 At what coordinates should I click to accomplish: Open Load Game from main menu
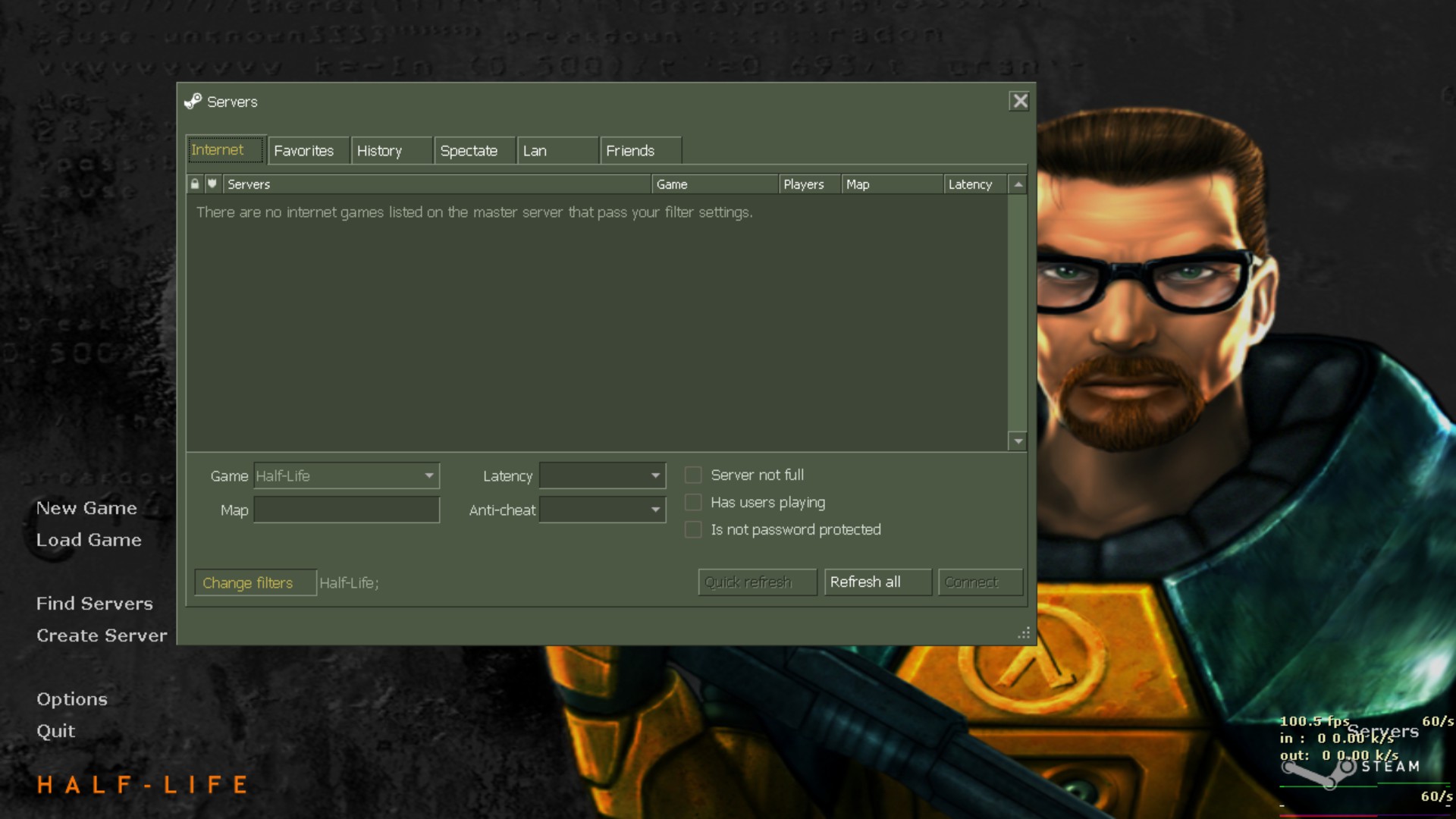click(89, 540)
